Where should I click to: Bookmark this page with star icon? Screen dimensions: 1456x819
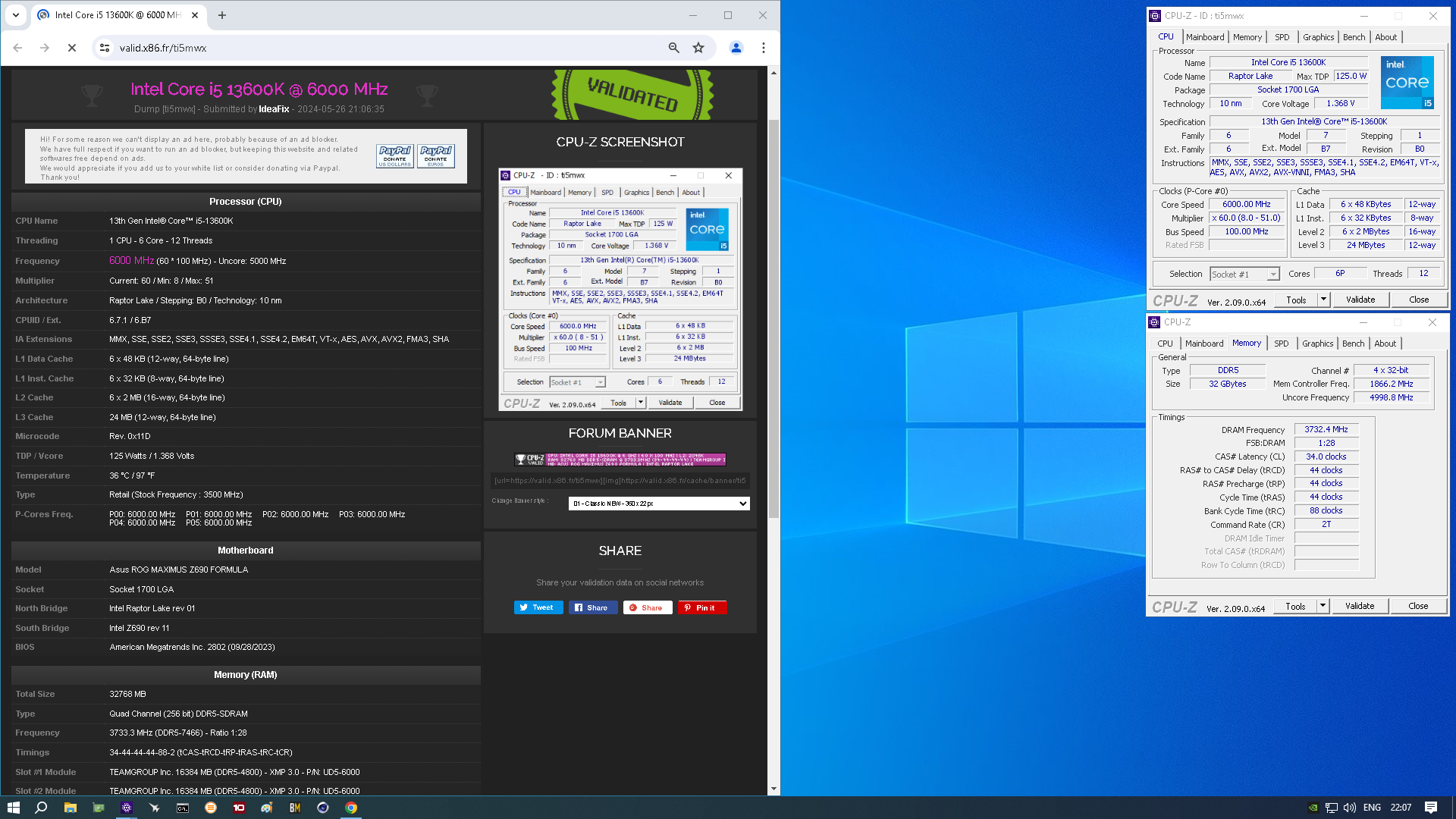(698, 48)
